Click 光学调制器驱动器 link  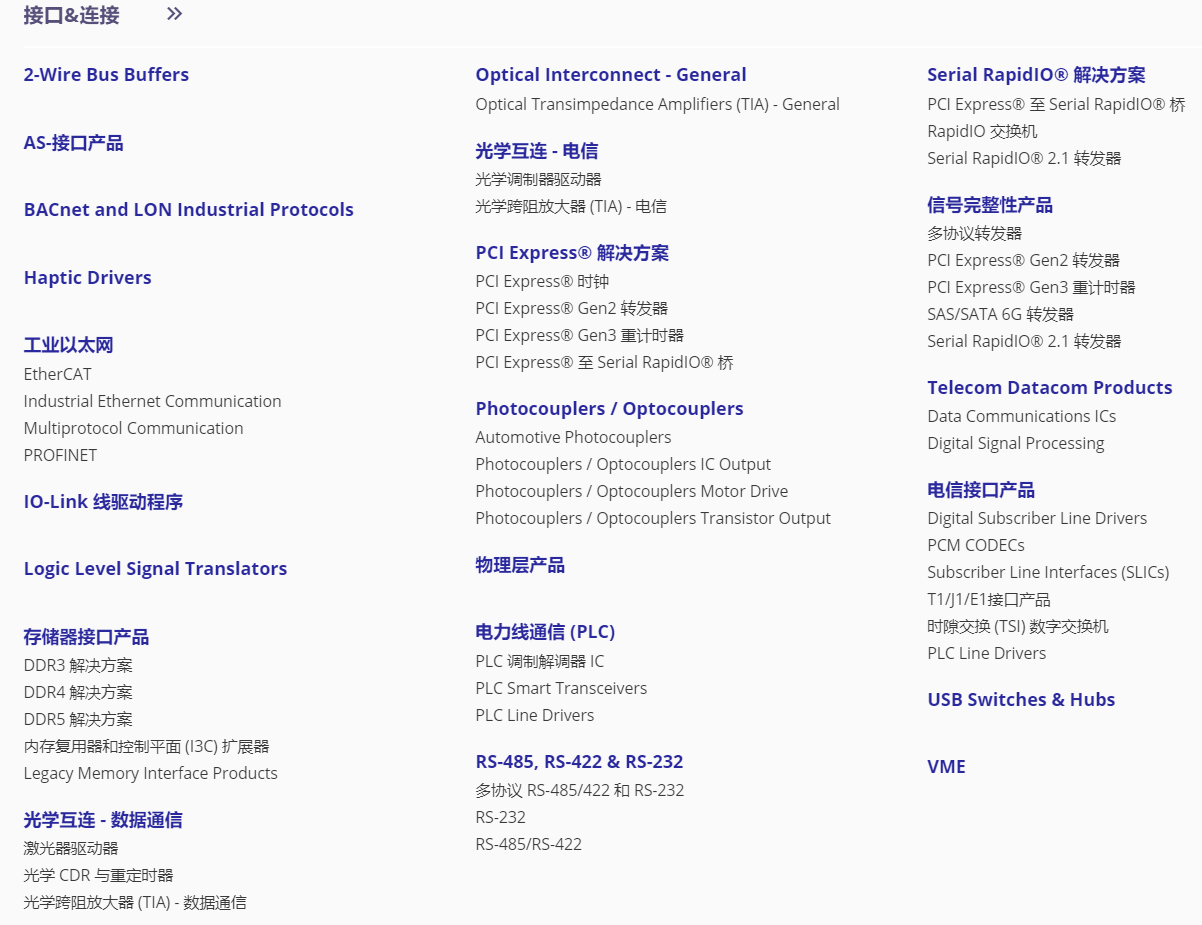(x=539, y=180)
